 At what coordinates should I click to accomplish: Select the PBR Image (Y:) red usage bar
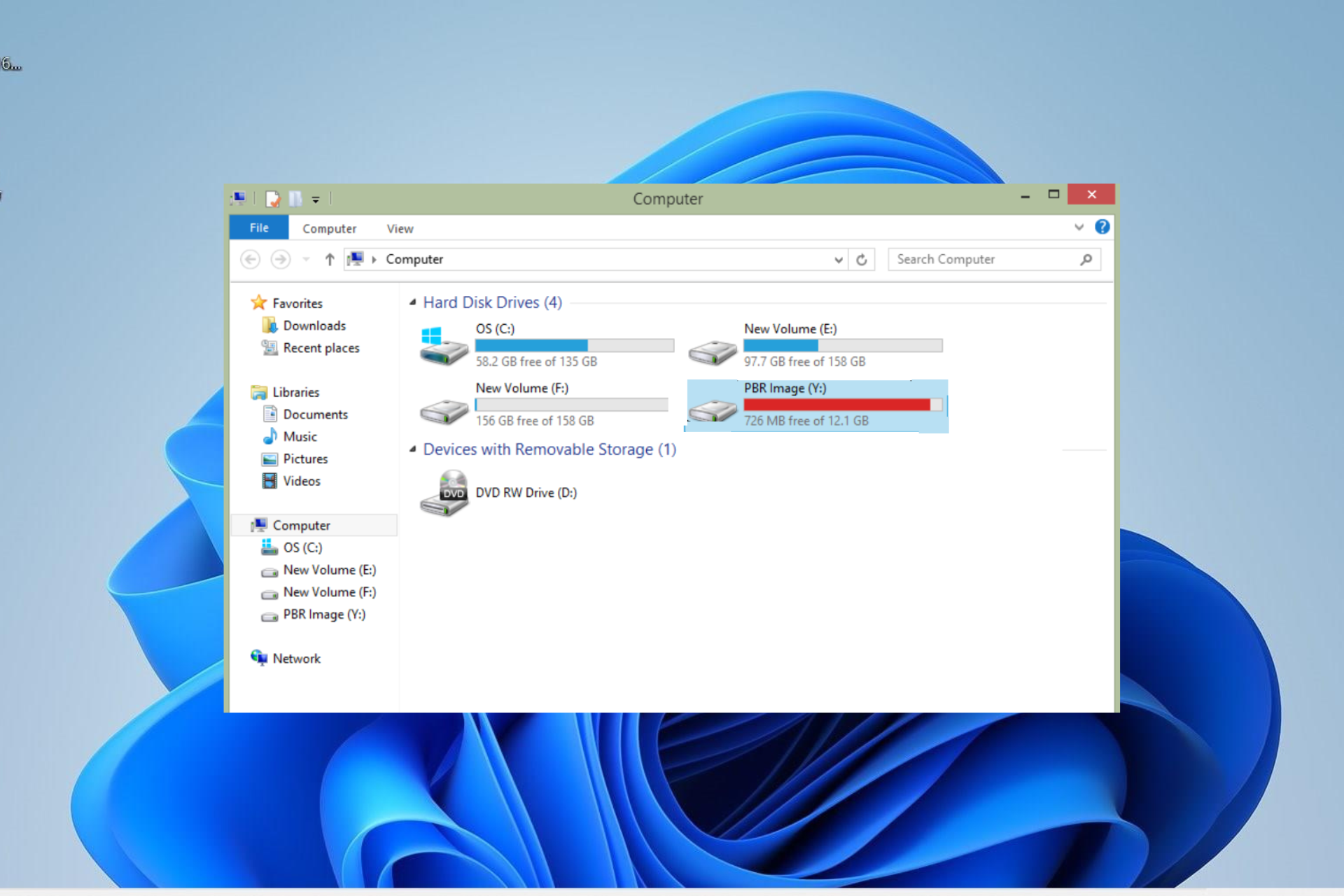836,405
